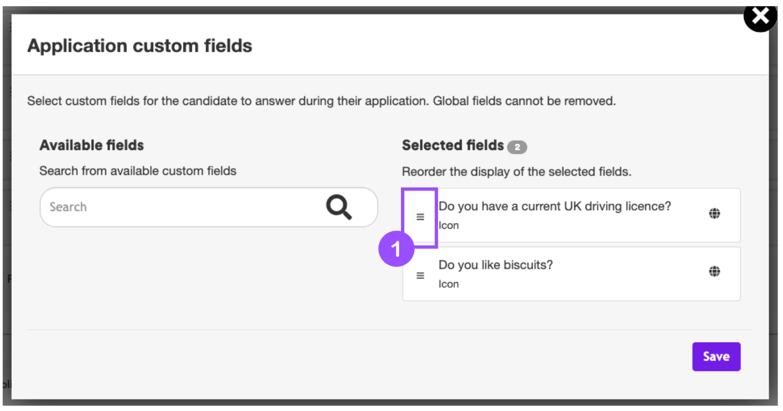Screen dimensions: 783x411
Task: Click globe icon on driving licence field
Action: (714, 214)
